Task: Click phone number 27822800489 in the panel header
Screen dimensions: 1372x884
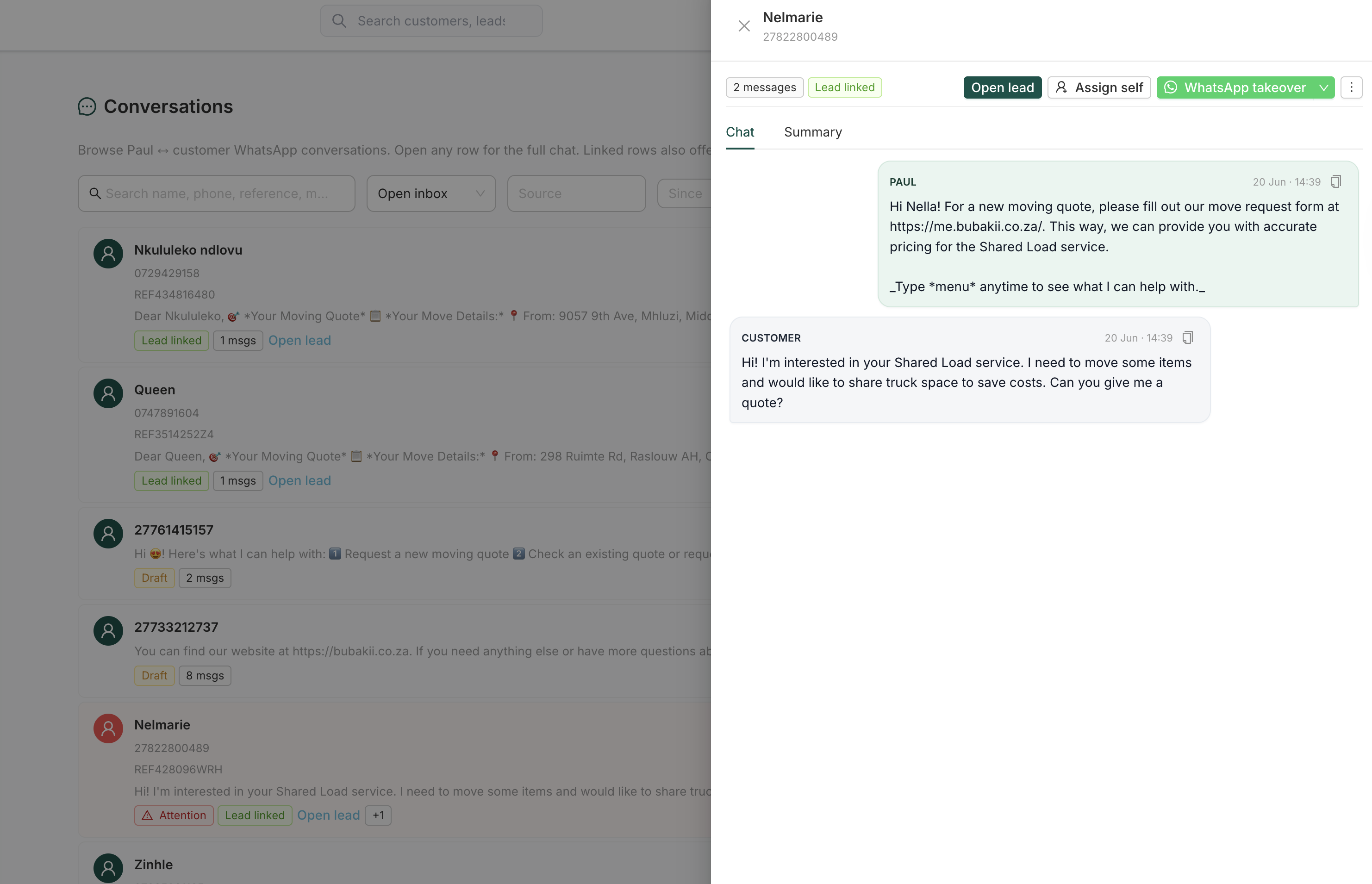Action: pos(800,37)
